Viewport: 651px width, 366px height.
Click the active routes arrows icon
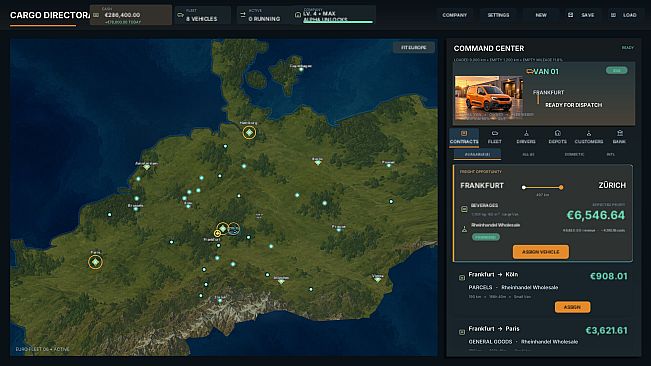(243, 15)
